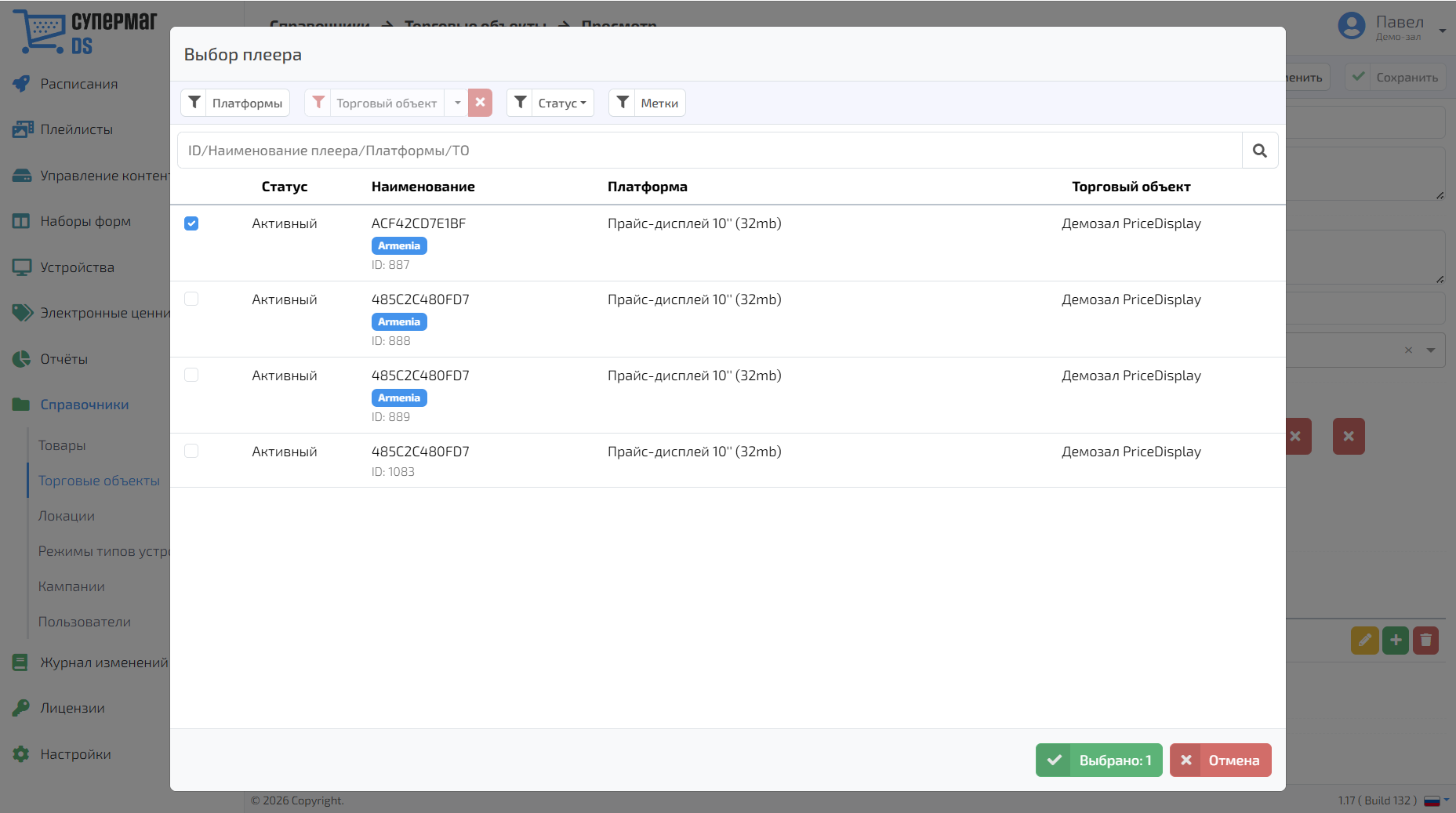
Task: Open the Метки filter
Action: (x=647, y=103)
